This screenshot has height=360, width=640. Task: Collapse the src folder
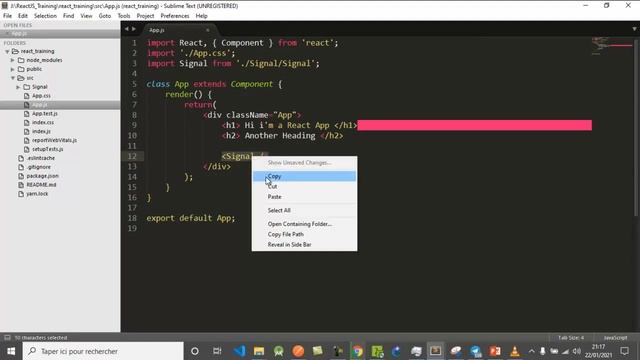[13, 78]
